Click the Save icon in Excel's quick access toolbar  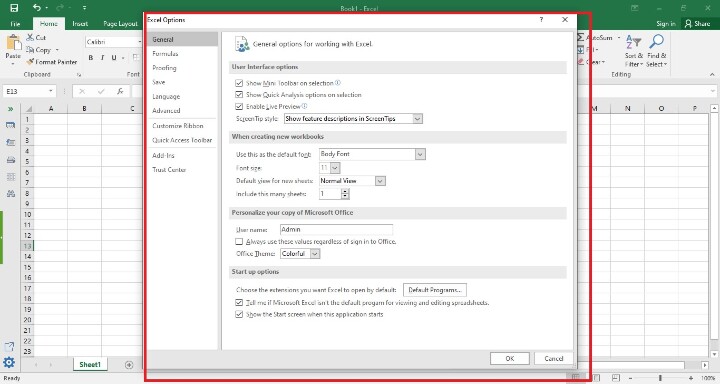[x=14, y=8]
